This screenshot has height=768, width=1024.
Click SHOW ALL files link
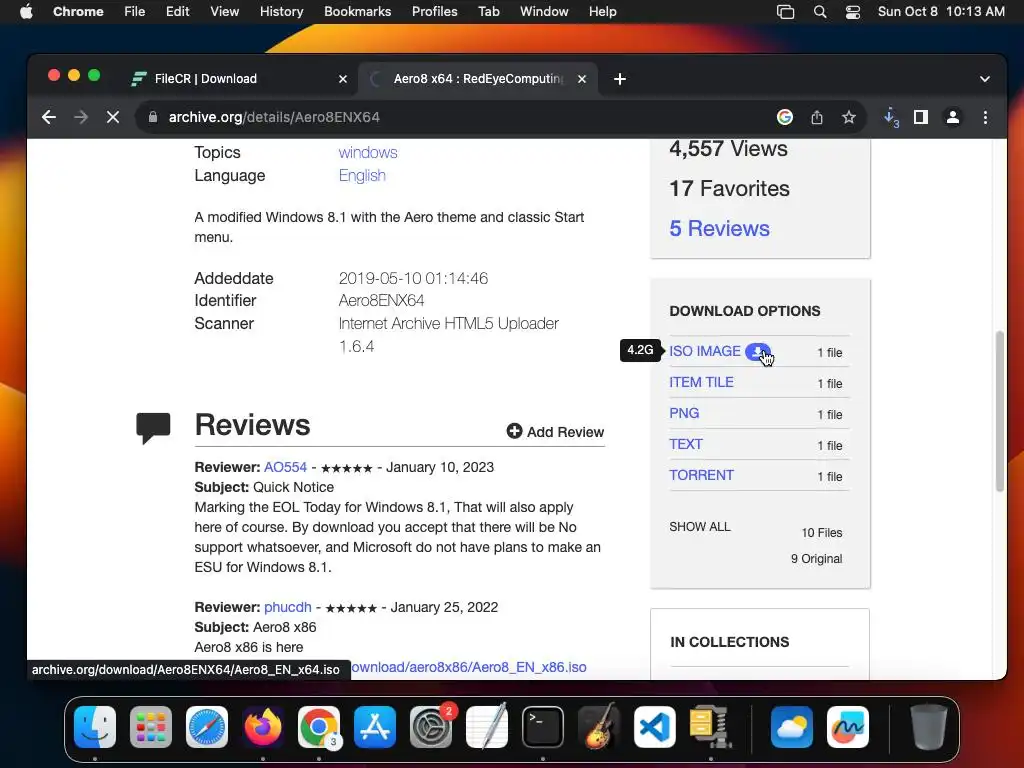[700, 527]
